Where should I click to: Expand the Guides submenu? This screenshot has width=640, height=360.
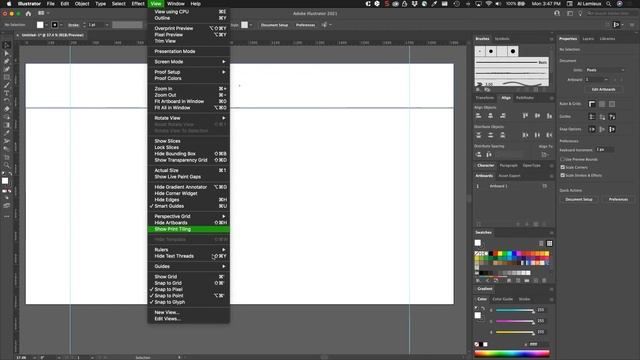pyautogui.click(x=189, y=266)
